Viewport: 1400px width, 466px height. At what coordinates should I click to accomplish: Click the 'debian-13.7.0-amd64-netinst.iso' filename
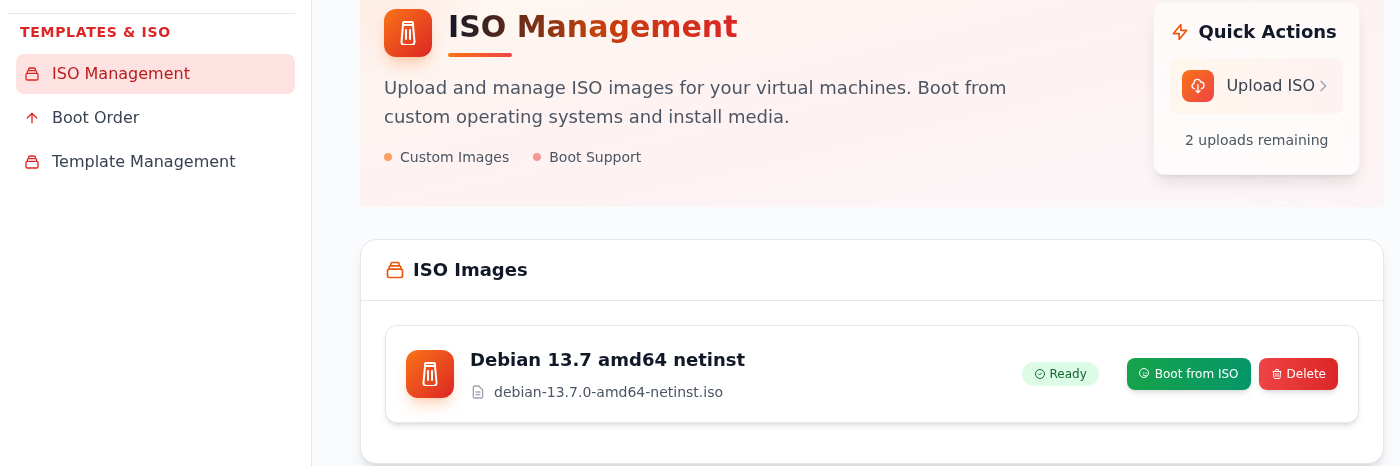click(608, 392)
